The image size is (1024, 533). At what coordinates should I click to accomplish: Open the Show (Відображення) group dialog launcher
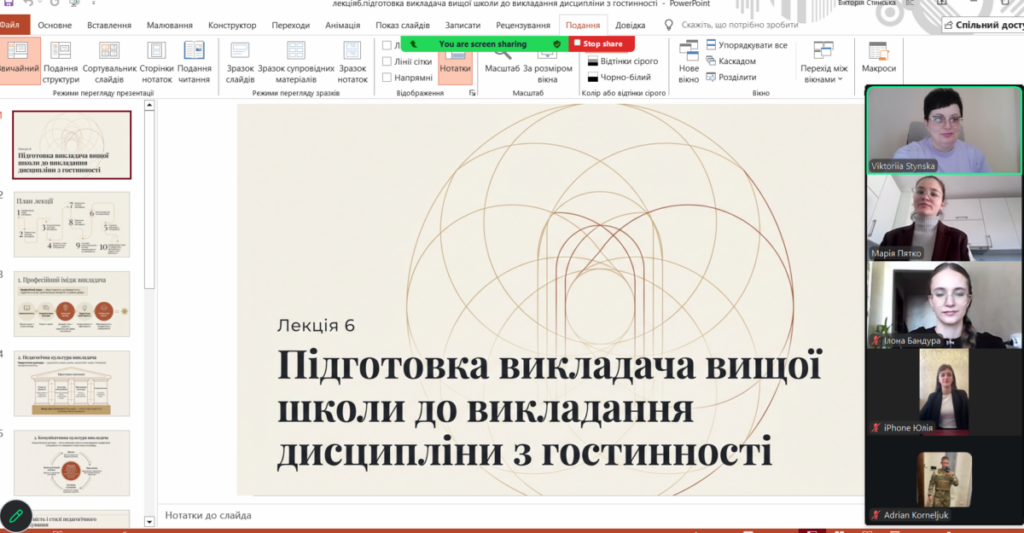(470, 93)
